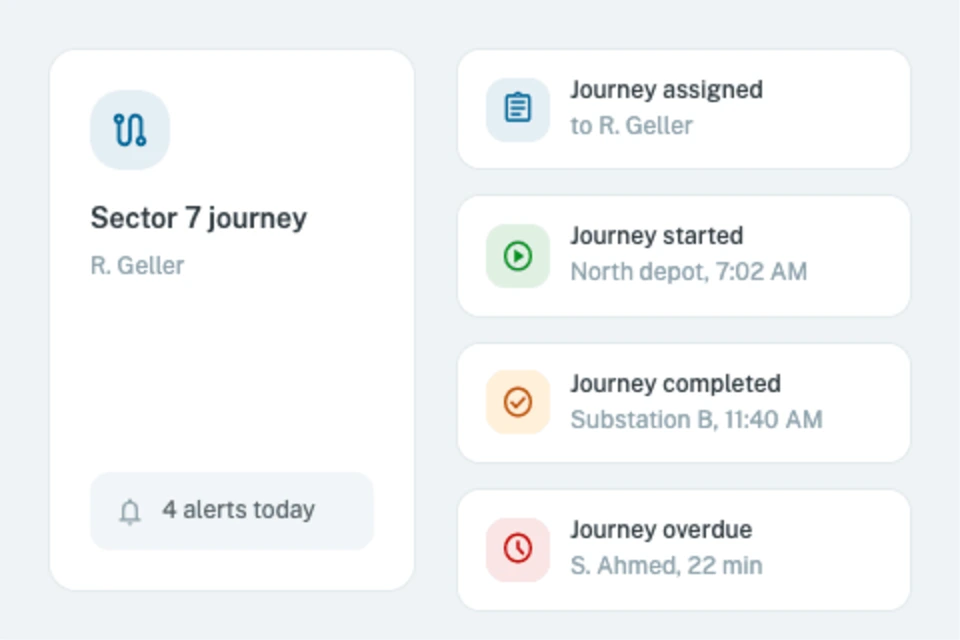Click the 'S. Ahmed, 22 min' detail text
Viewport: 960px width, 640px height.
click(x=666, y=565)
